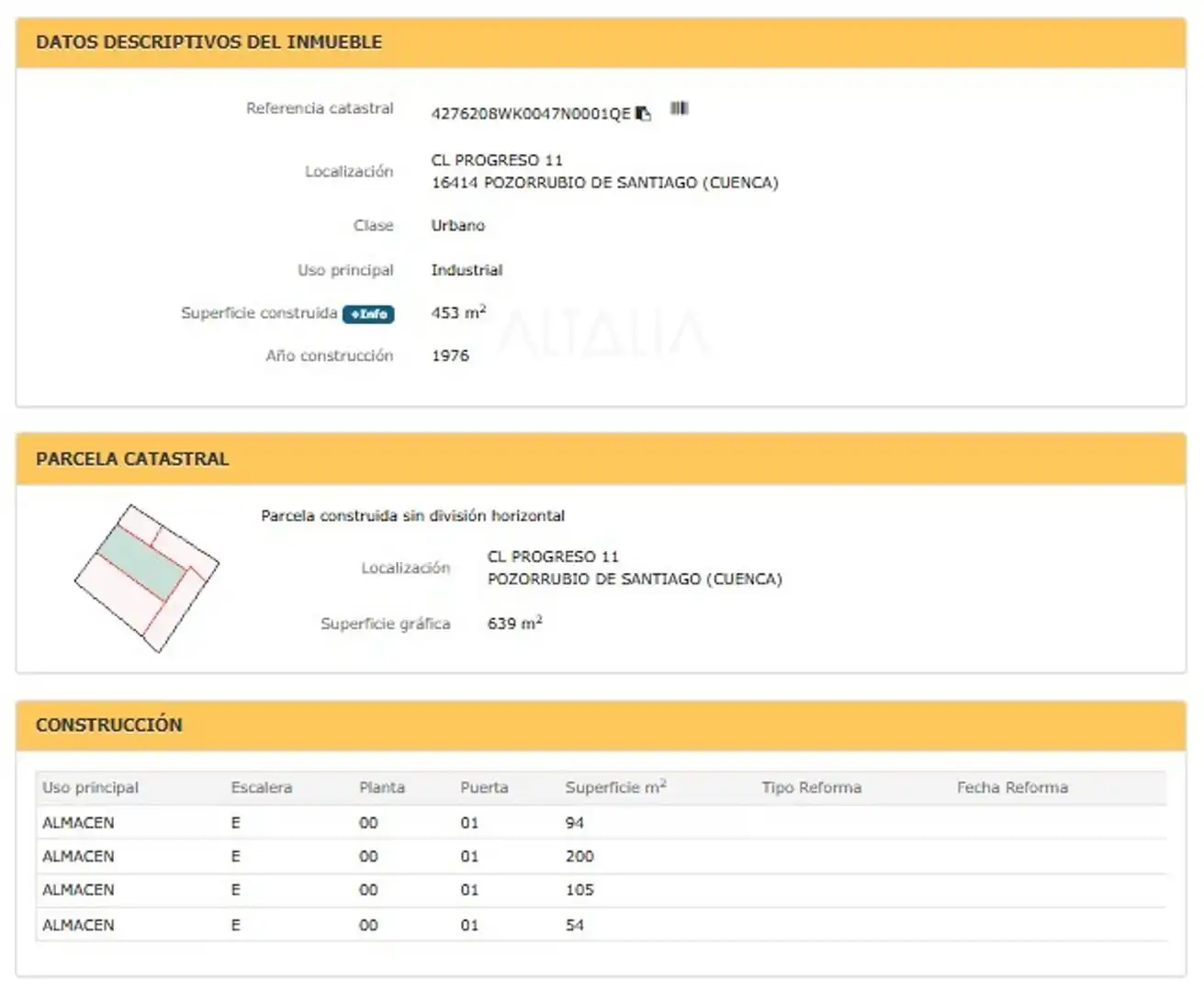
Task: Click the Puerta column header
Action: pyautogui.click(x=484, y=787)
